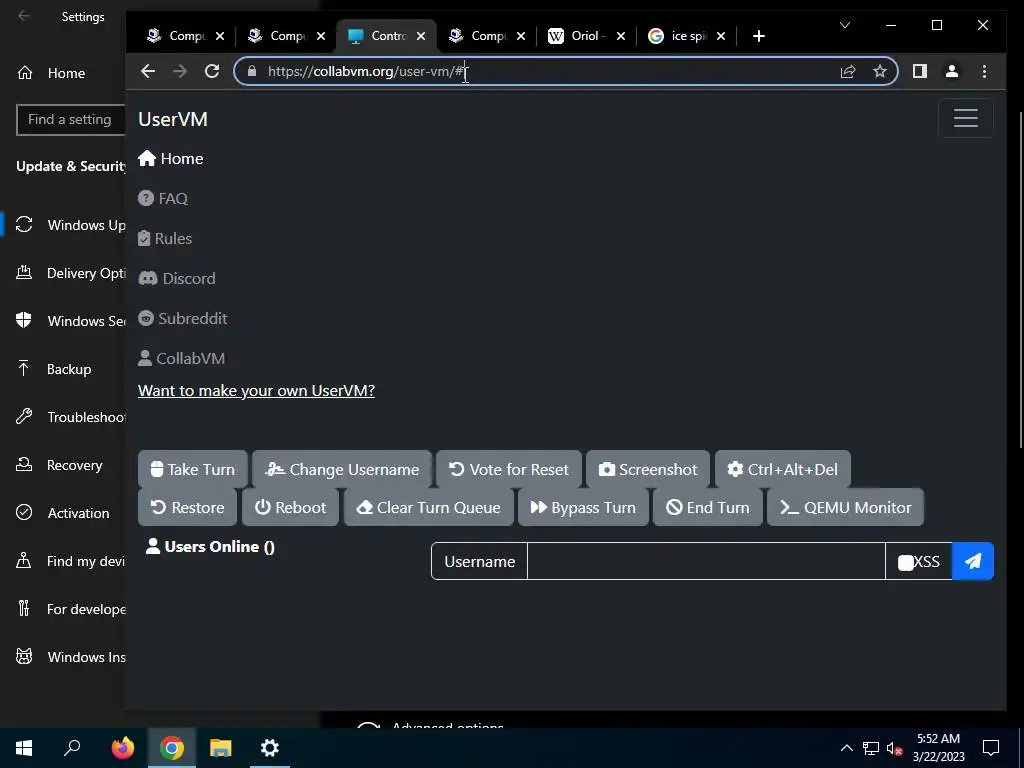Select Recovery in Settings sidebar
The image size is (1024, 768).
point(59,465)
